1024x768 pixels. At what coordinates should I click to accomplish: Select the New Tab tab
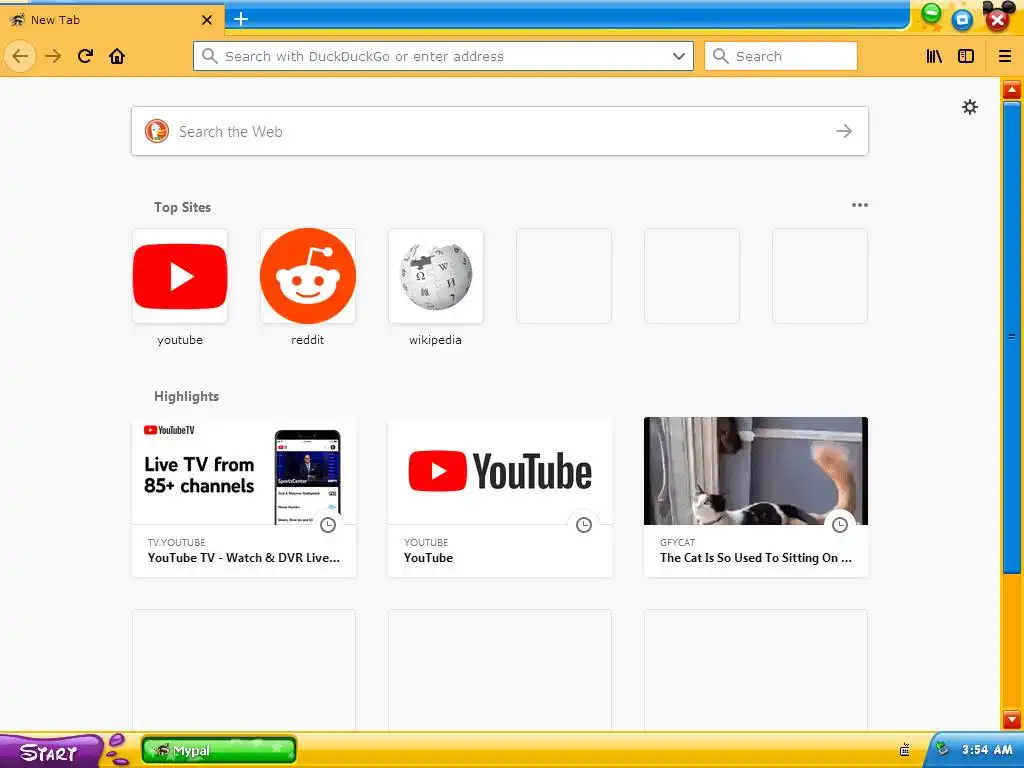click(112, 20)
